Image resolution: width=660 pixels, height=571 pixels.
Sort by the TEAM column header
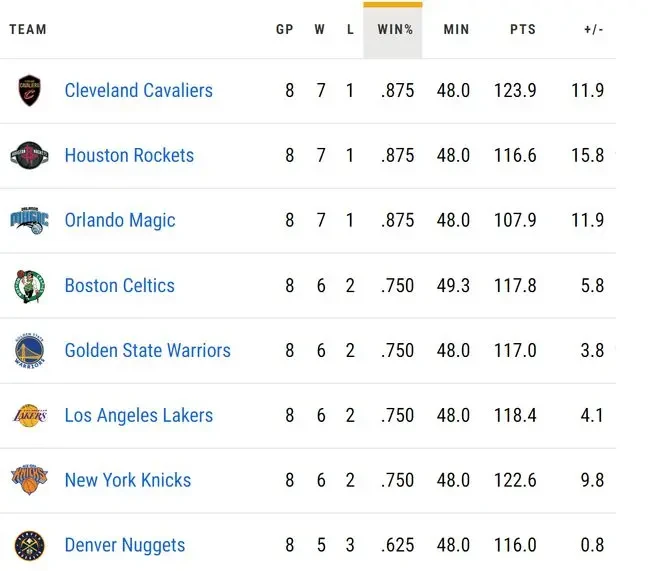click(28, 29)
